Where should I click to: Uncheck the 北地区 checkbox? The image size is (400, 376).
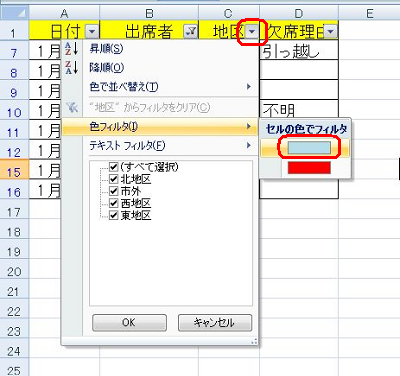point(114,179)
